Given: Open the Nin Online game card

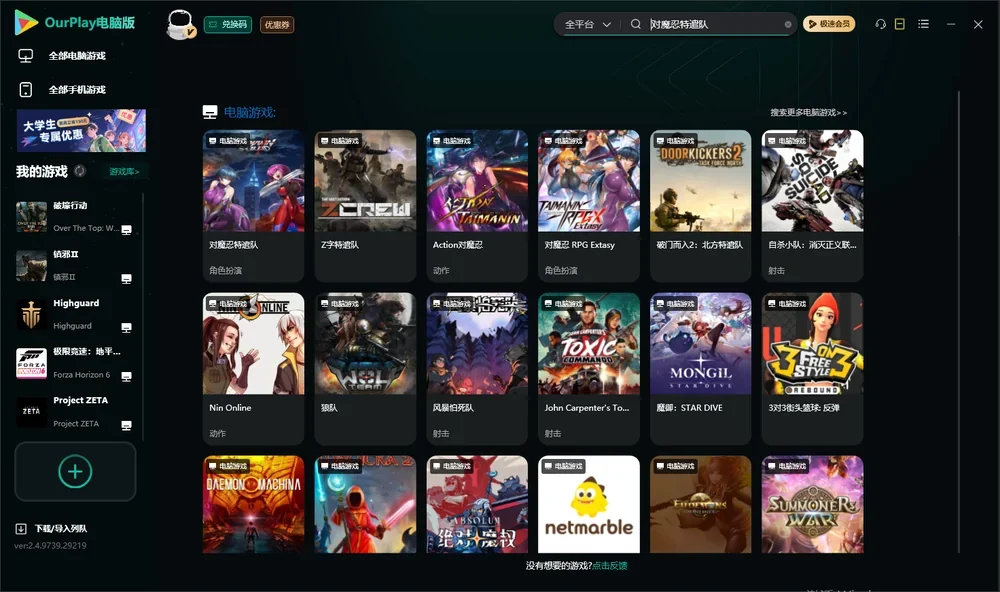Looking at the screenshot, I should coord(253,369).
